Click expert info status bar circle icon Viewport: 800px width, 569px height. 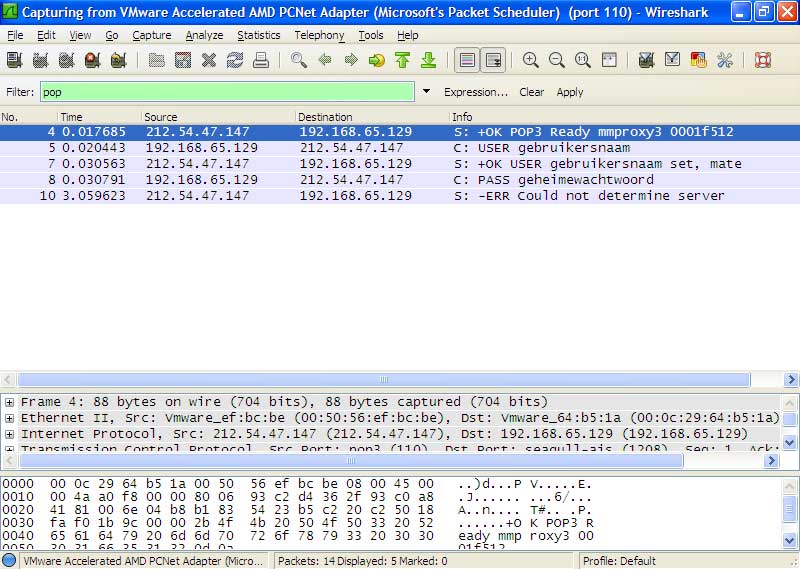(x=9, y=560)
